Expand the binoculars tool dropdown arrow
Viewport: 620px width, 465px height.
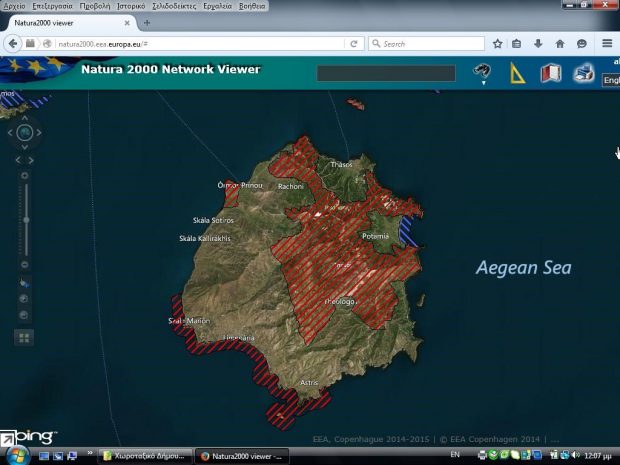click(483, 83)
